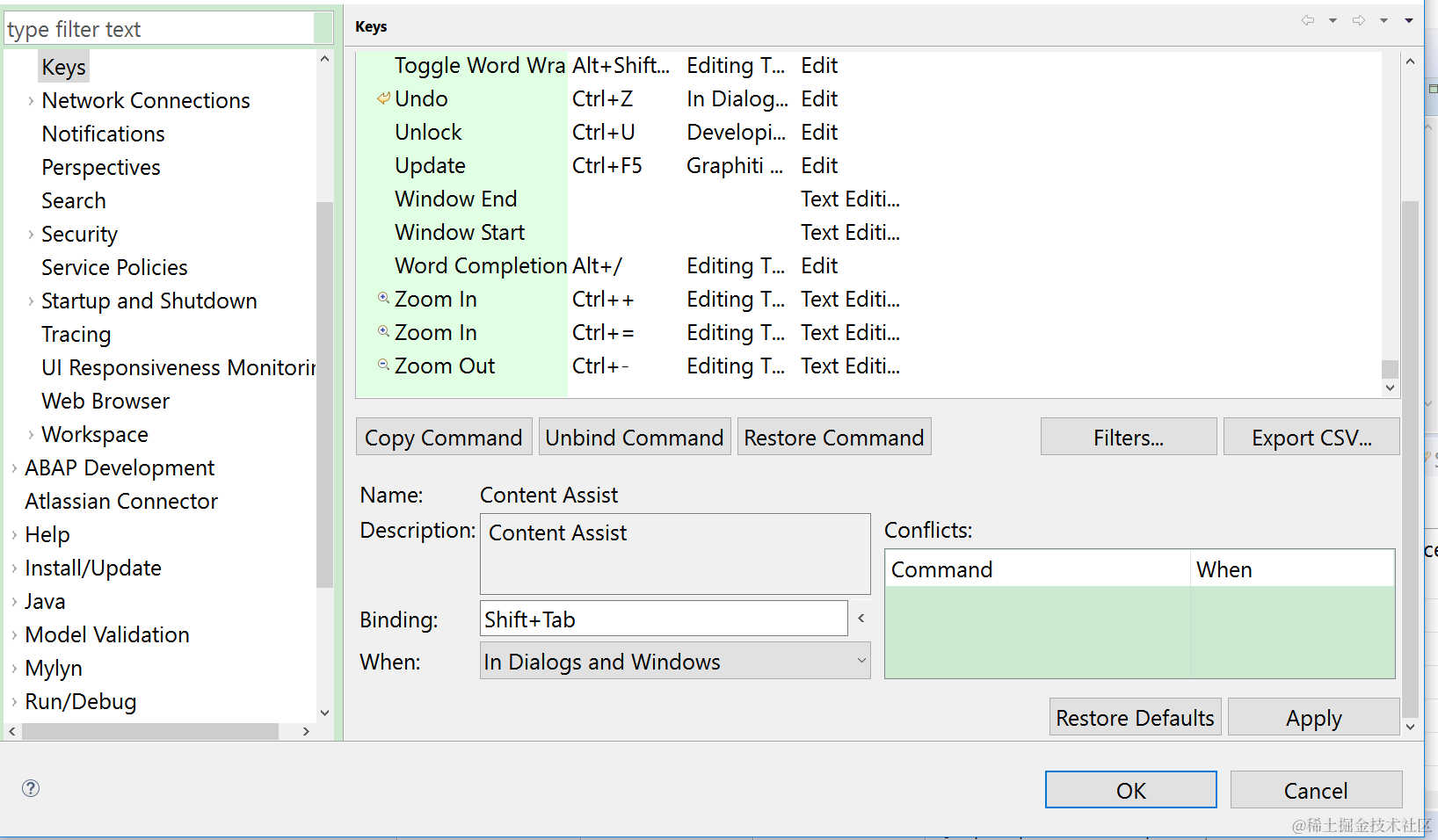
Task: Open the help question mark icon
Action: (x=31, y=788)
